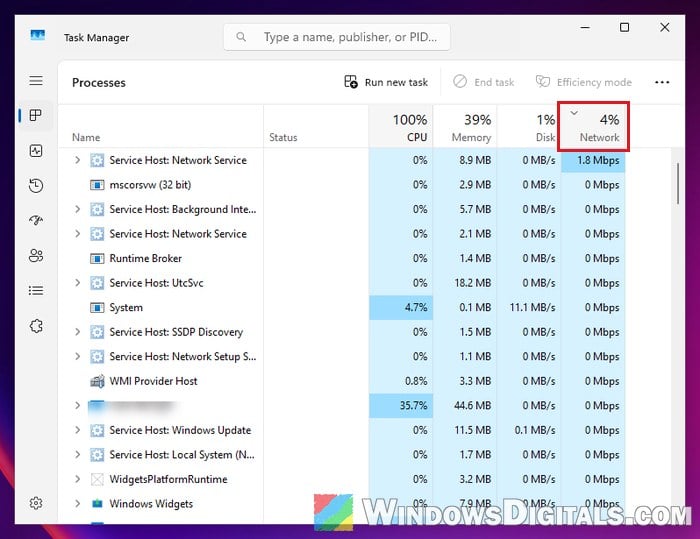This screenshot has height=539, width=700.
Task: Select the Processes page icon in sidebar
Action: (36, 116)
